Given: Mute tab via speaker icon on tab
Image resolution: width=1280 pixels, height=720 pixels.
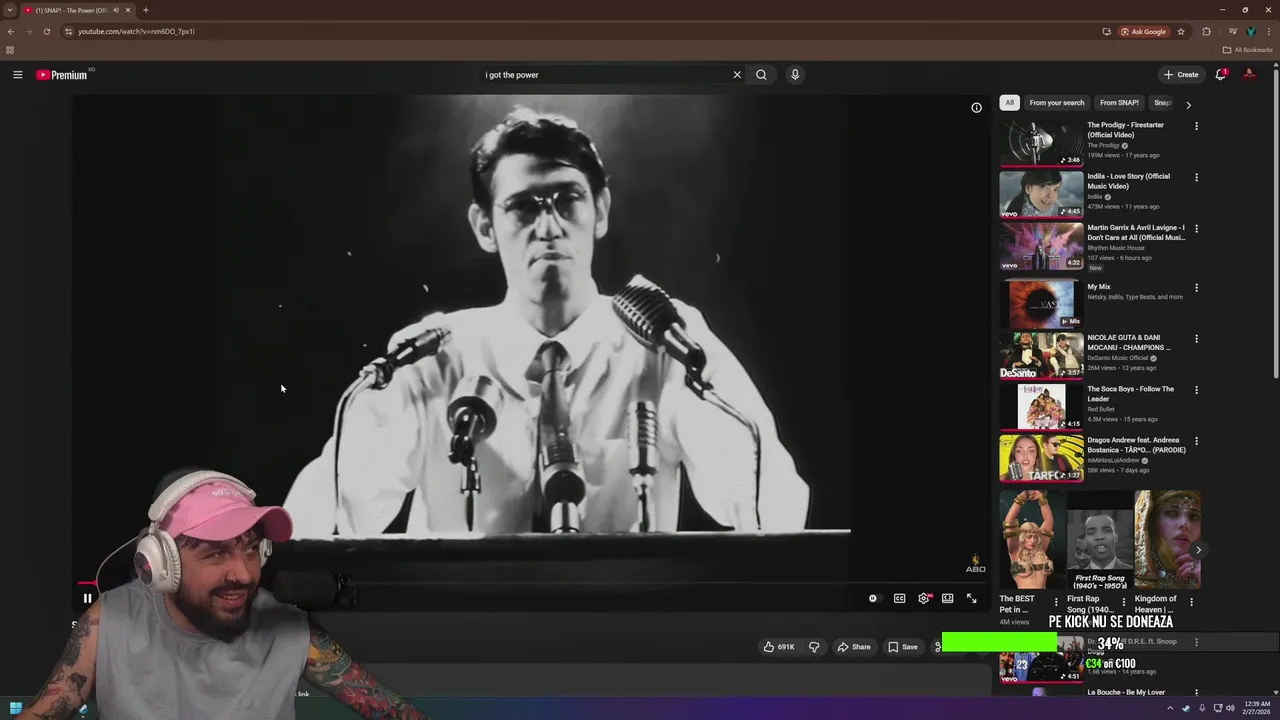Looking at the screenshot, I should pyautogui.click(x=116, y=10).
